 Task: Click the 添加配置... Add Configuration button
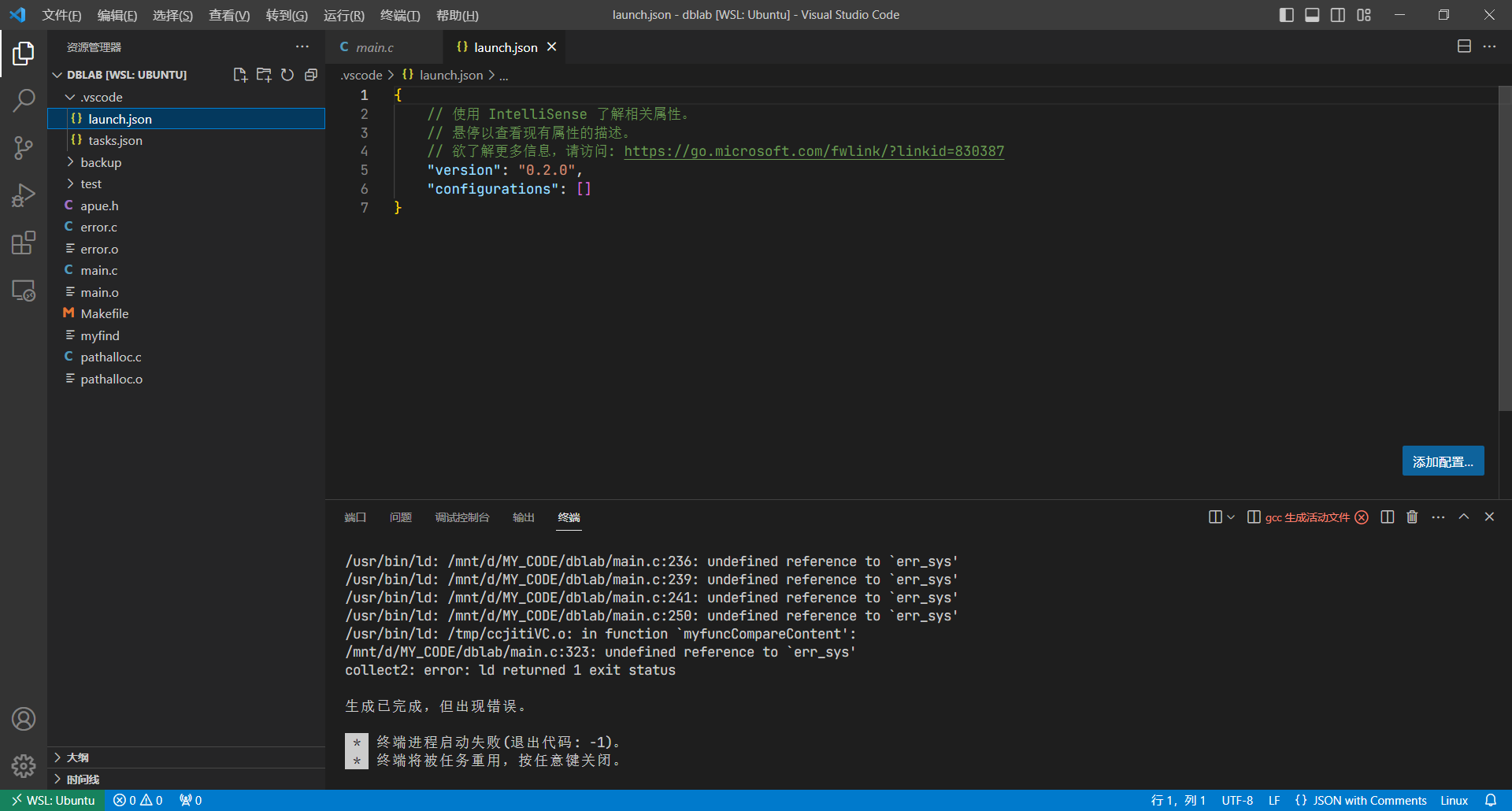click(x=1443, y=461)
